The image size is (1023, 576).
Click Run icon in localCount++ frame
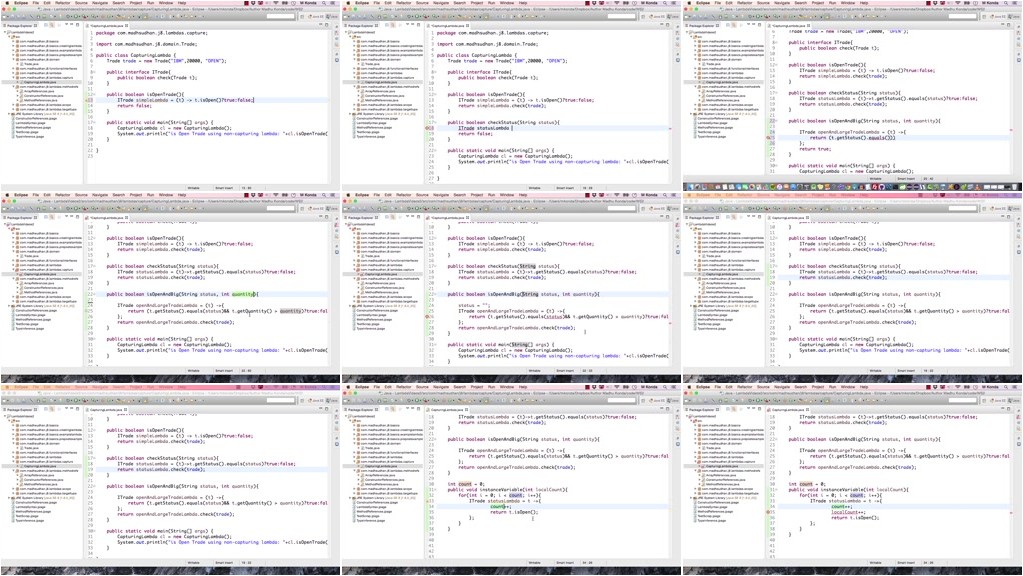(759, 400)
